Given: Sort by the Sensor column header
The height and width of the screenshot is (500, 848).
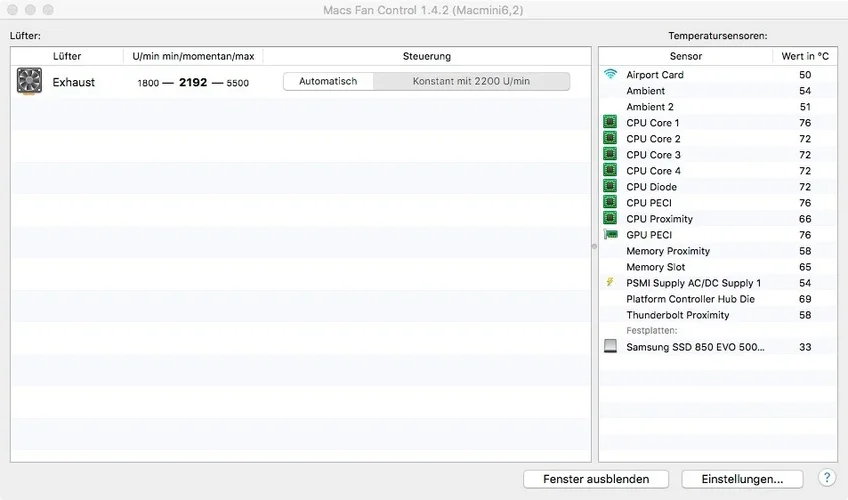Looking at the screenshot, I should coord(686,56).
